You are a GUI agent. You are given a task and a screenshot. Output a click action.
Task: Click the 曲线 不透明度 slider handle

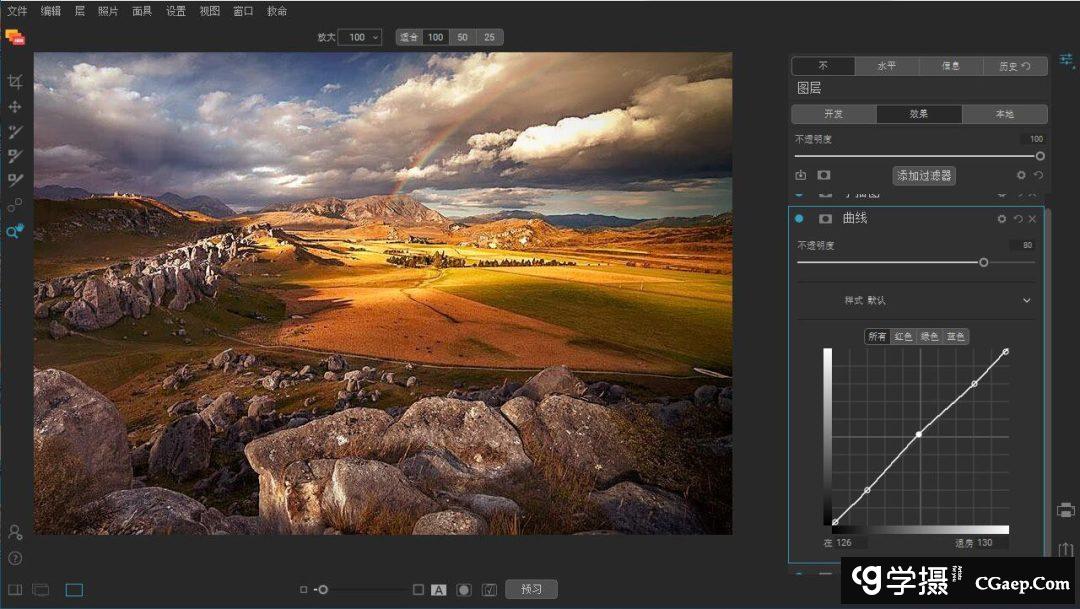point(984,262)
